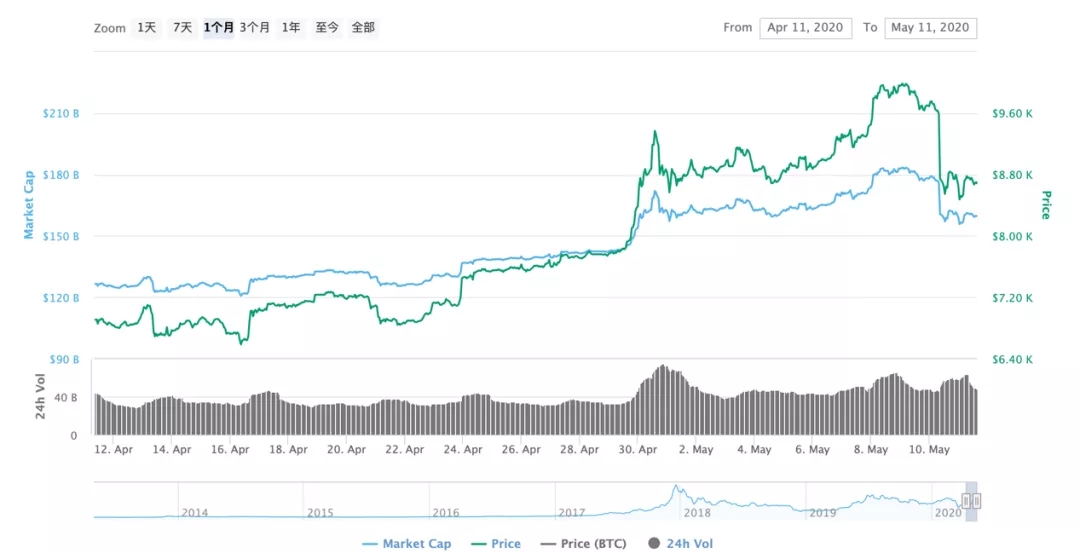The height and width of the screenshot is (553, 1080).
Task: Click the To date field
Action: tap(930, 28)
